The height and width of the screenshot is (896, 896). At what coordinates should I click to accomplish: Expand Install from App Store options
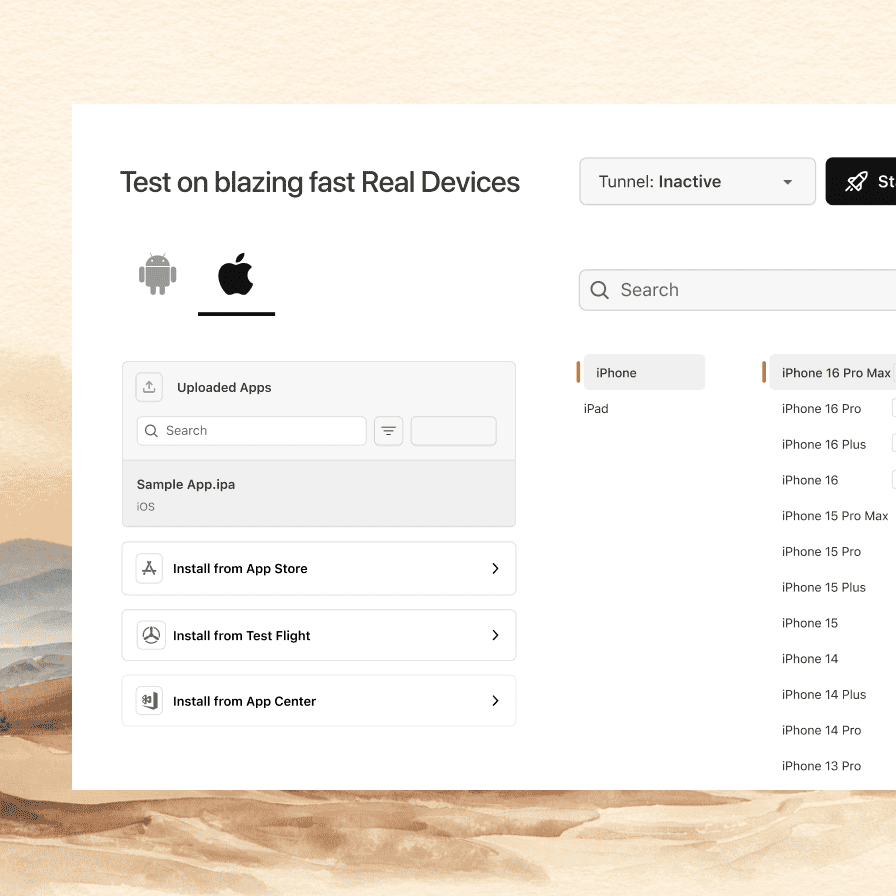click(494, 568)
